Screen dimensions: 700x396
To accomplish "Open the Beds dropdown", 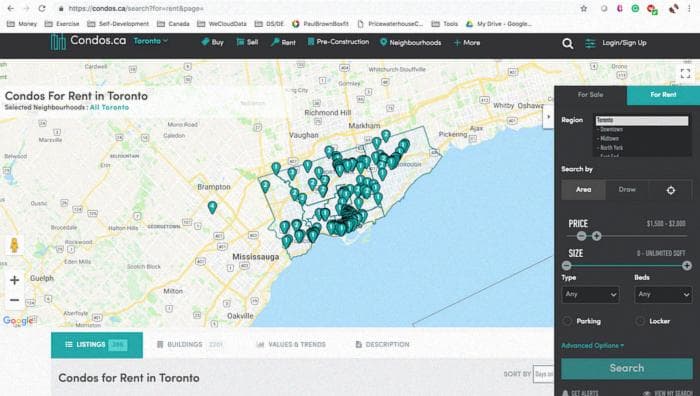I will click(663, 295).
